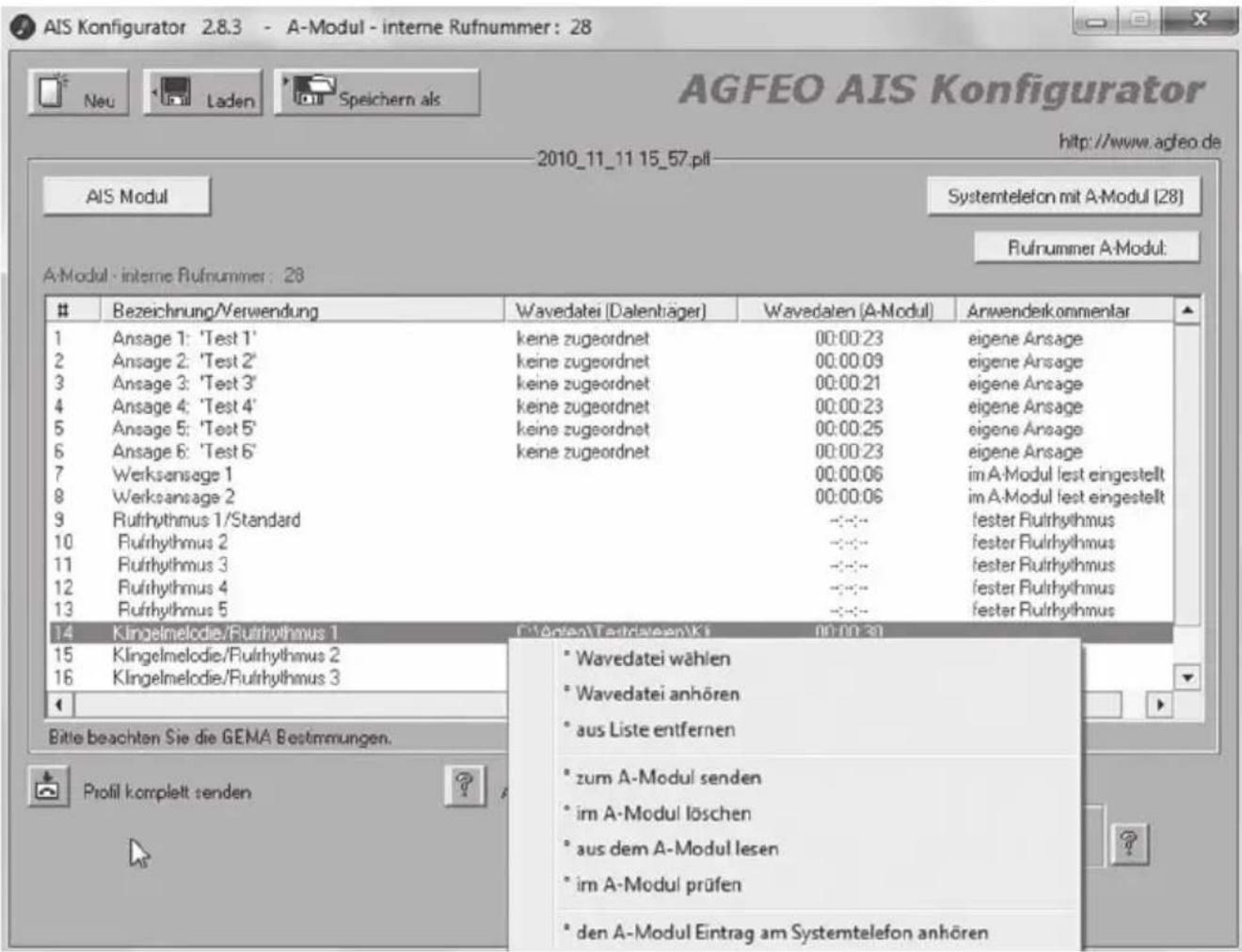Select row Werksansage 2

(611, 497)
